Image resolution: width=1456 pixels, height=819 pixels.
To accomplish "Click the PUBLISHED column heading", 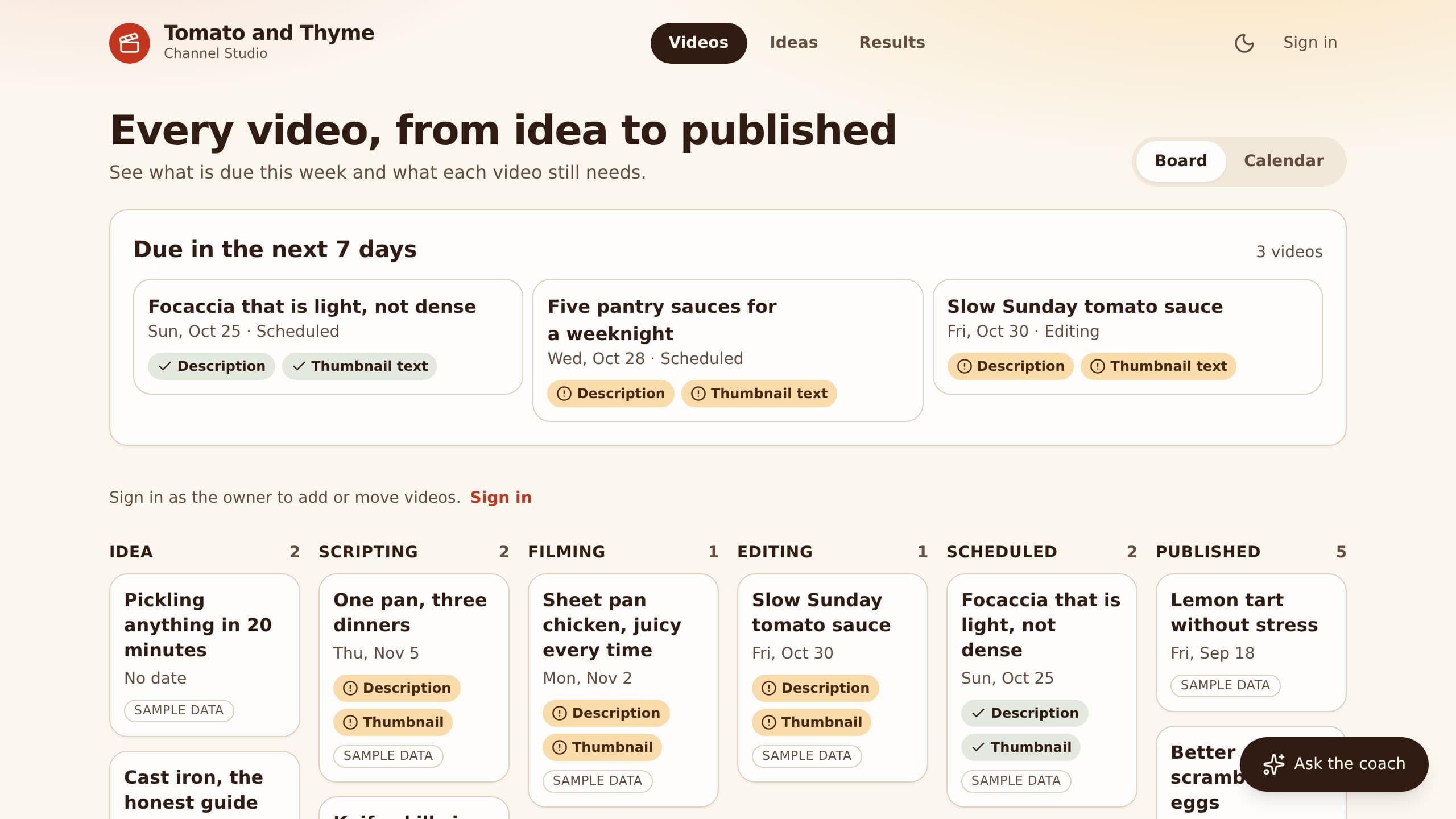I will 1208,552.
